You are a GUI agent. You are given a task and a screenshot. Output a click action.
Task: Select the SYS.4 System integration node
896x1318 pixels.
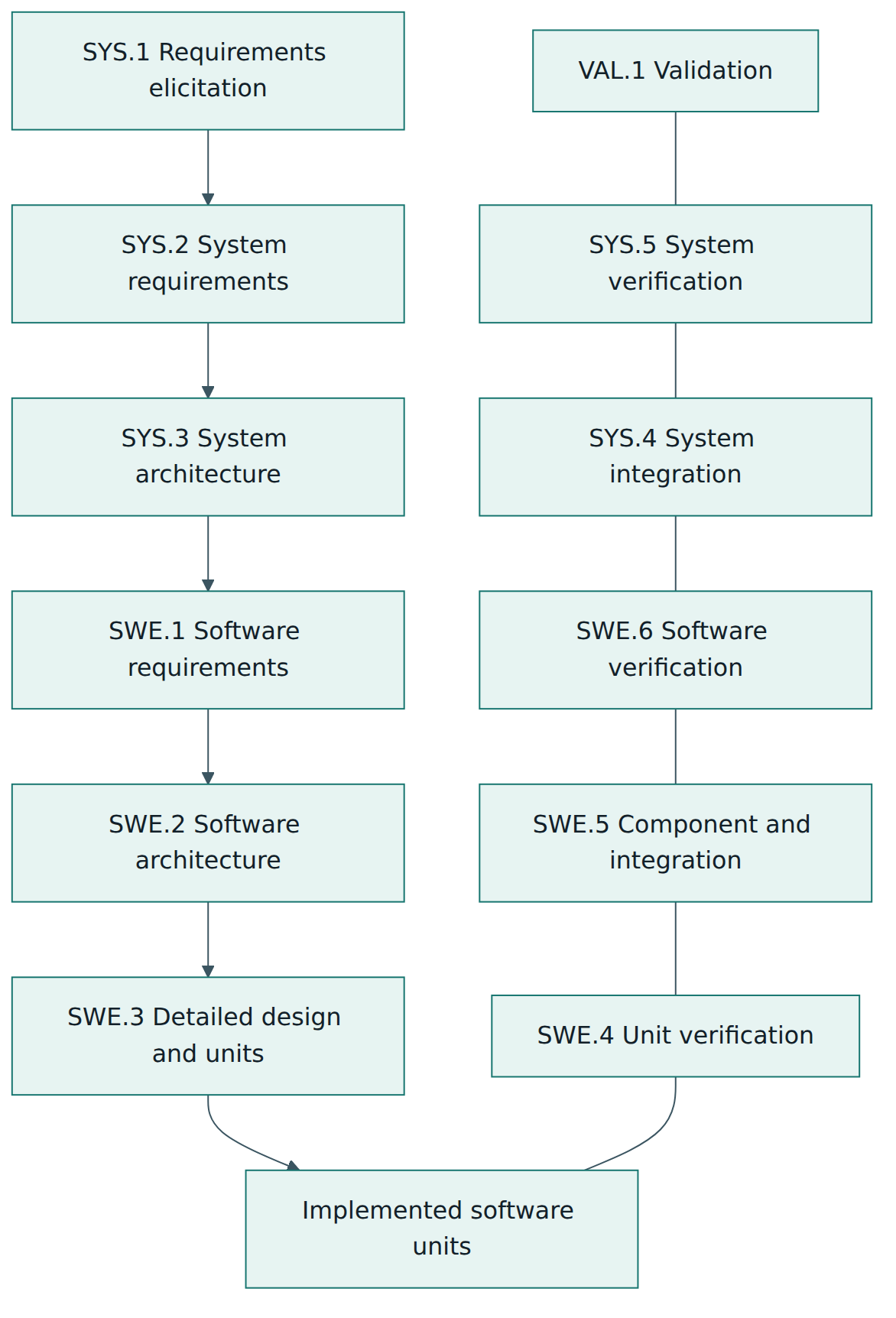coord(676,457)
